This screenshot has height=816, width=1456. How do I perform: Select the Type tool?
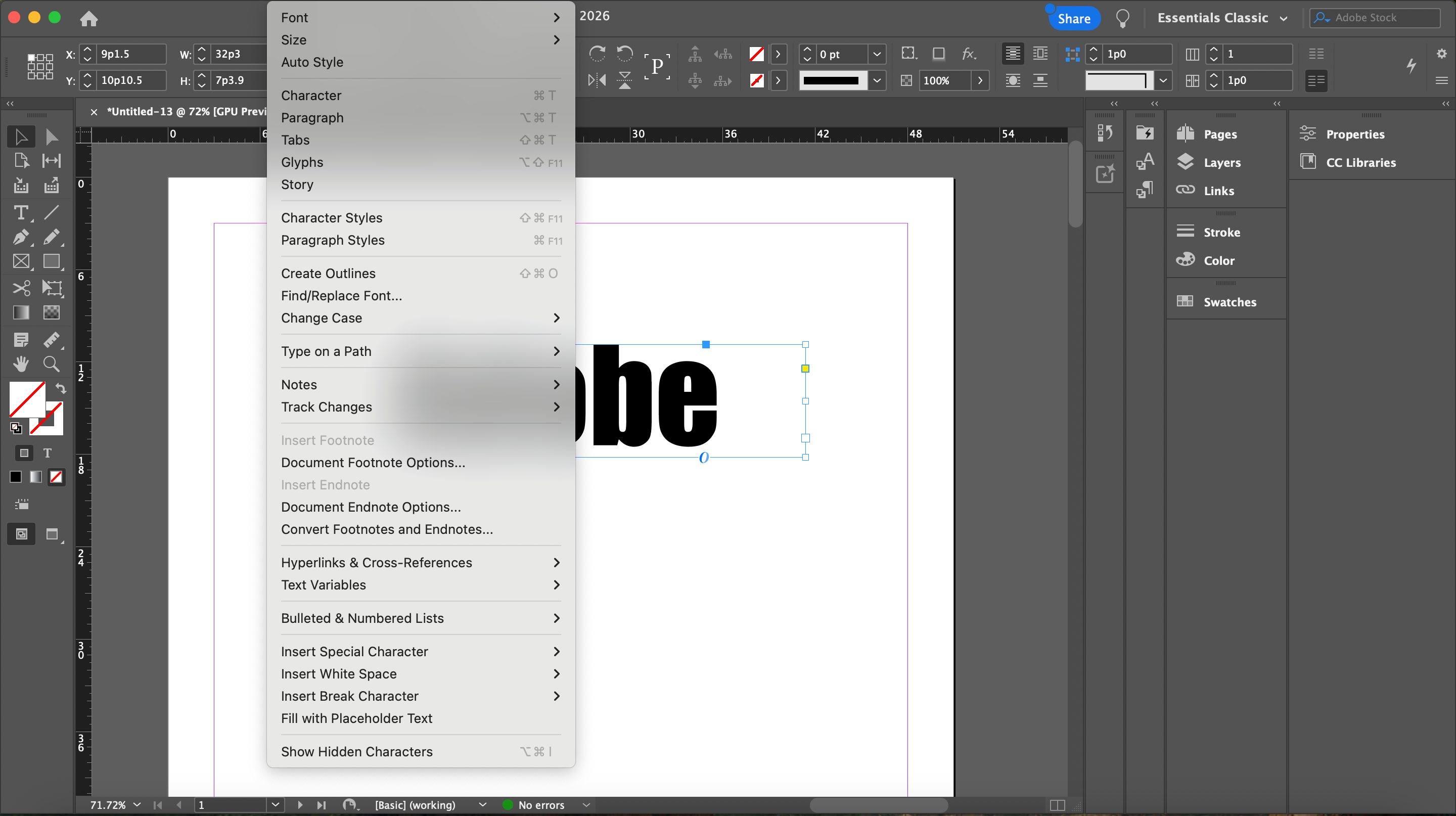point(21,212)
